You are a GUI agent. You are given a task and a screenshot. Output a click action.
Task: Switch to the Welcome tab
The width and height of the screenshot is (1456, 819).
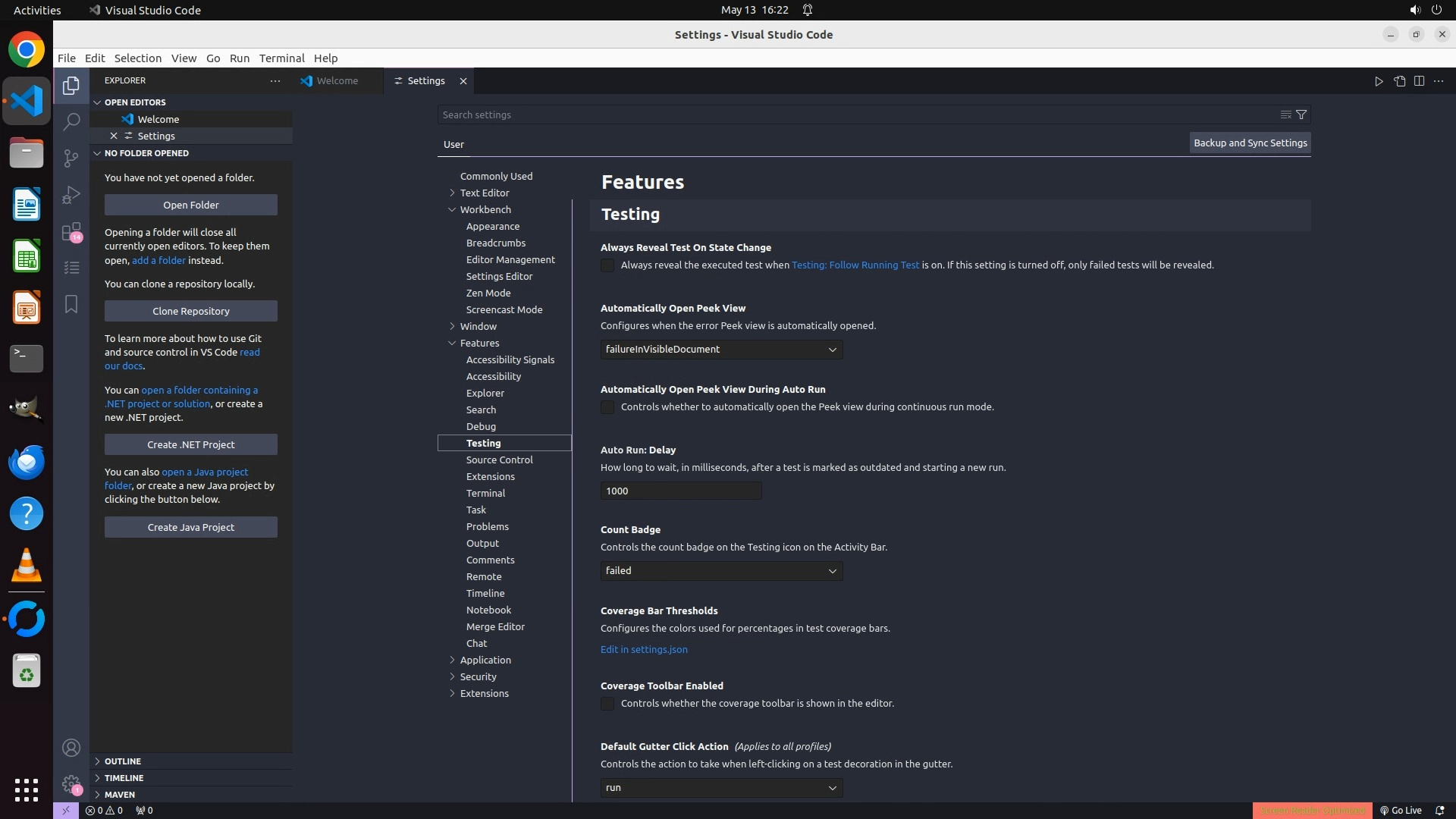click(337, 81)
